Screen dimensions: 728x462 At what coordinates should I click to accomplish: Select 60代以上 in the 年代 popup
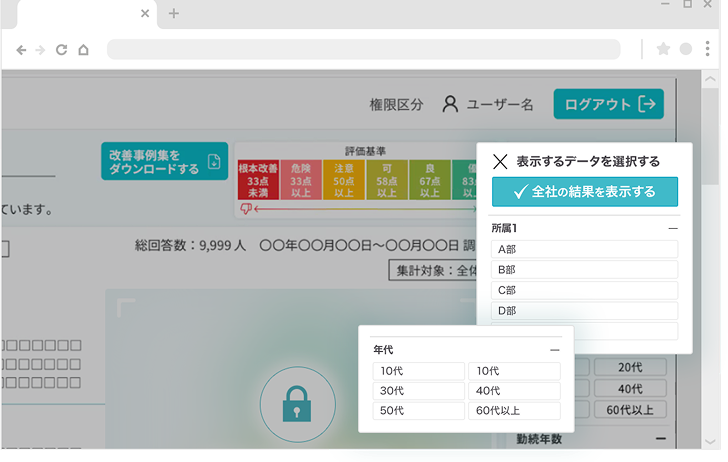click(x=514, y=411)
